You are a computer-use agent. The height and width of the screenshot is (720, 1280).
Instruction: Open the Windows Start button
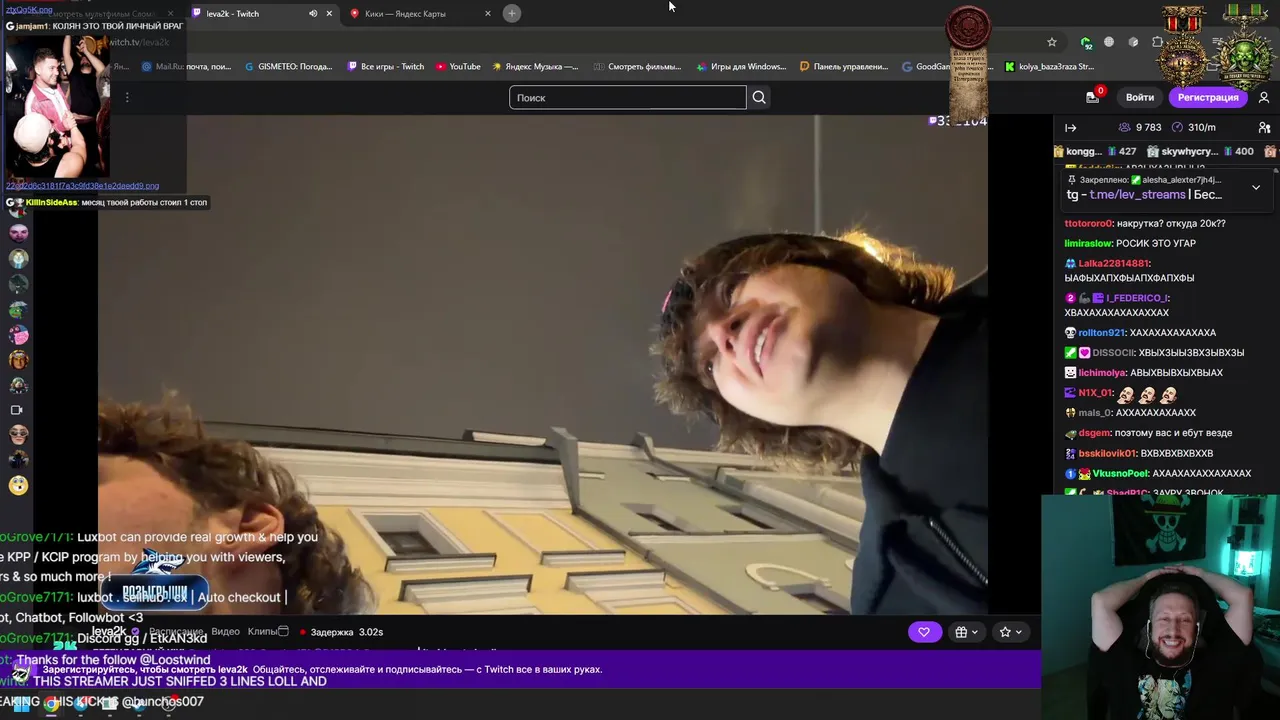[x=19, y=703]
